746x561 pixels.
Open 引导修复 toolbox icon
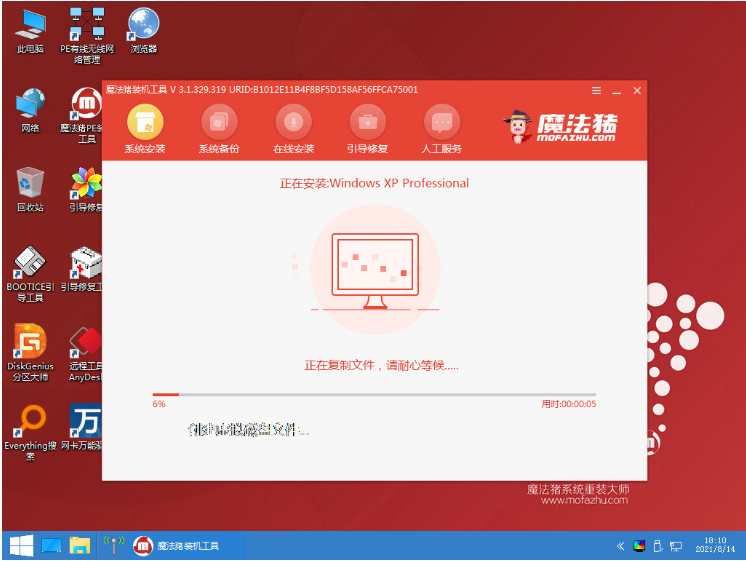[368, 123]
